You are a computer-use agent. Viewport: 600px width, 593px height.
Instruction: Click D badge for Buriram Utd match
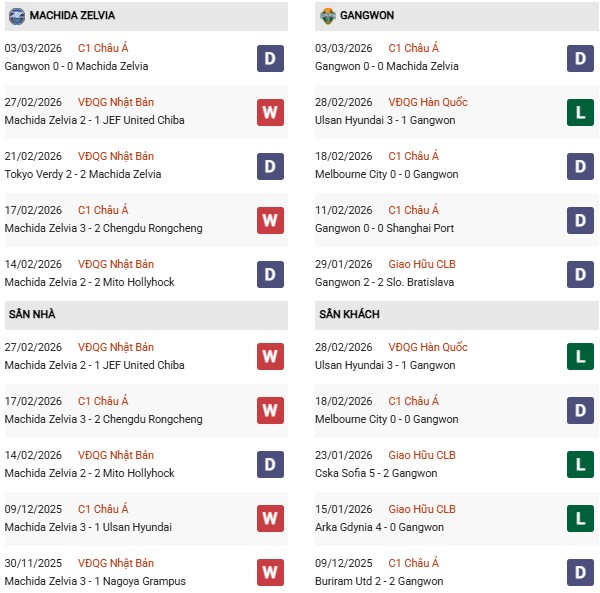[x=581, y=572]
